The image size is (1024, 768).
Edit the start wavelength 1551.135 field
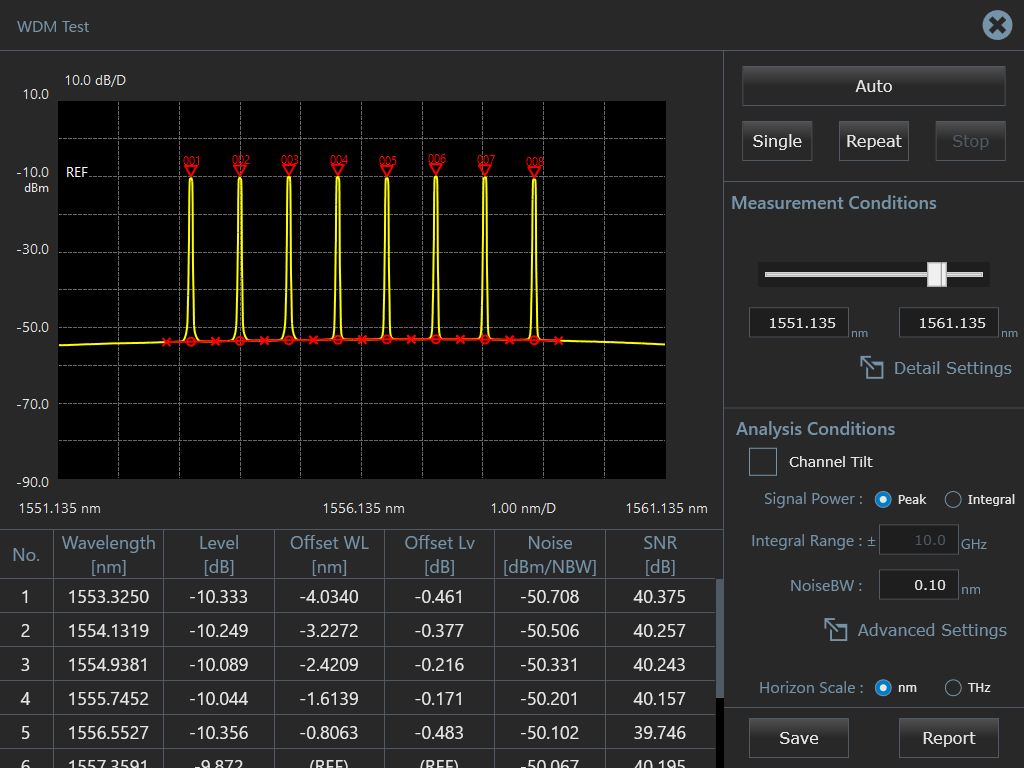pyautogui.click(x=799, y=323)
